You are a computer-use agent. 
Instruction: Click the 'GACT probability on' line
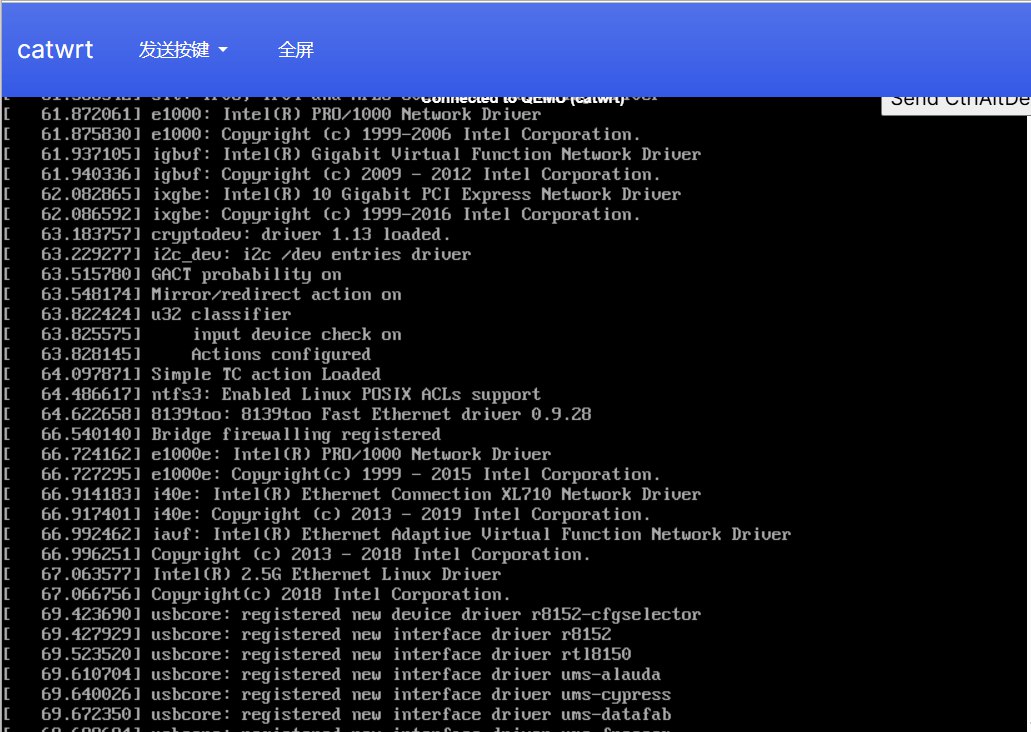(172, 275)
